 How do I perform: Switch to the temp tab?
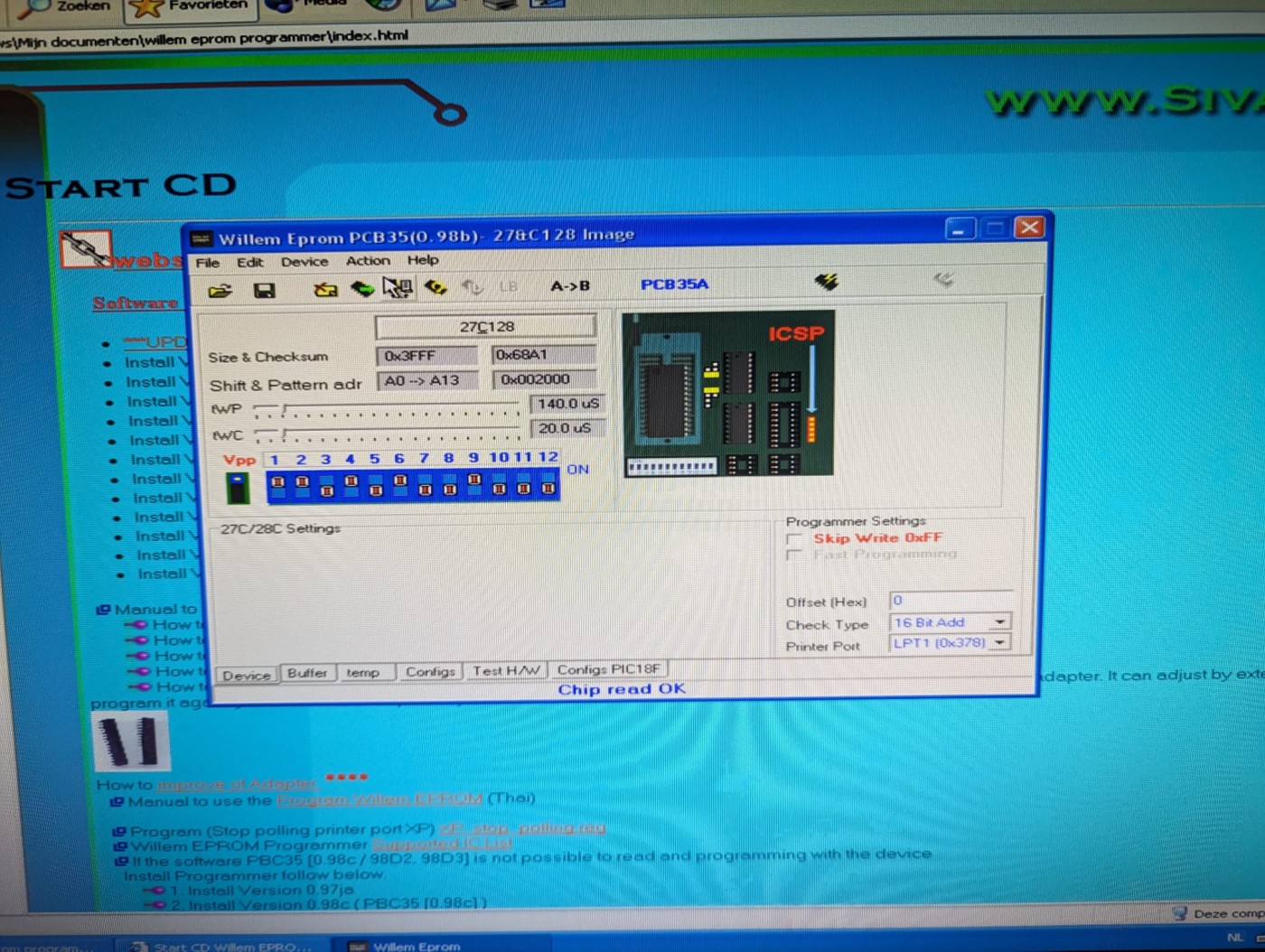pos(363,672)
